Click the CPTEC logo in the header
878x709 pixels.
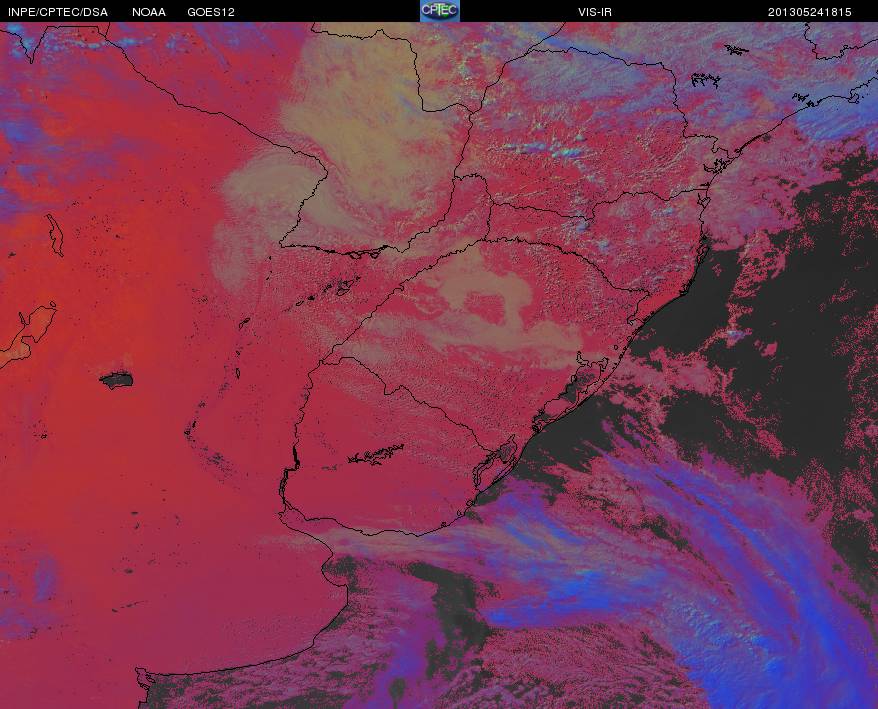coord(440,11)
